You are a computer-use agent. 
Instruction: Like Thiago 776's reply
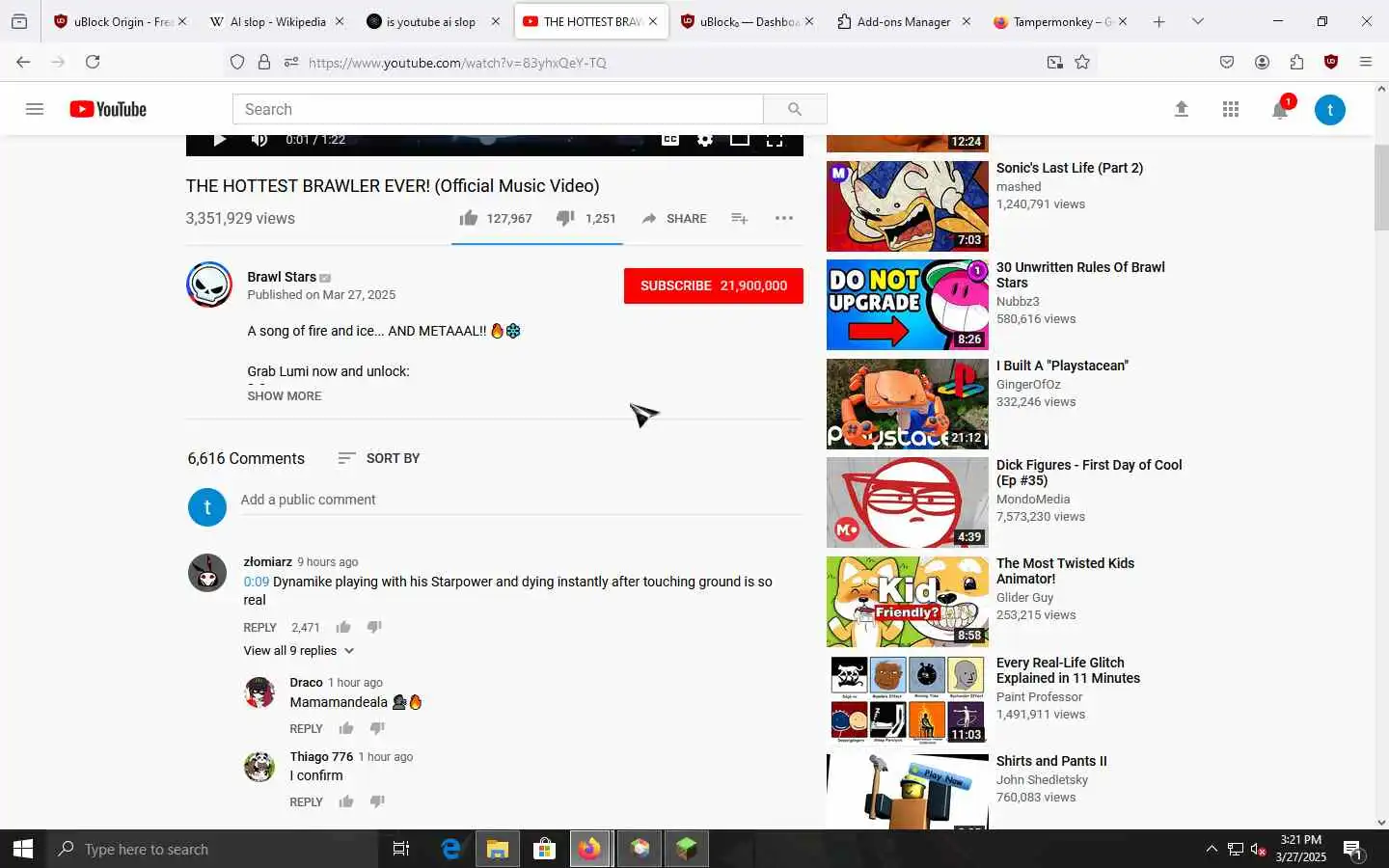click(x=346, y=801)
